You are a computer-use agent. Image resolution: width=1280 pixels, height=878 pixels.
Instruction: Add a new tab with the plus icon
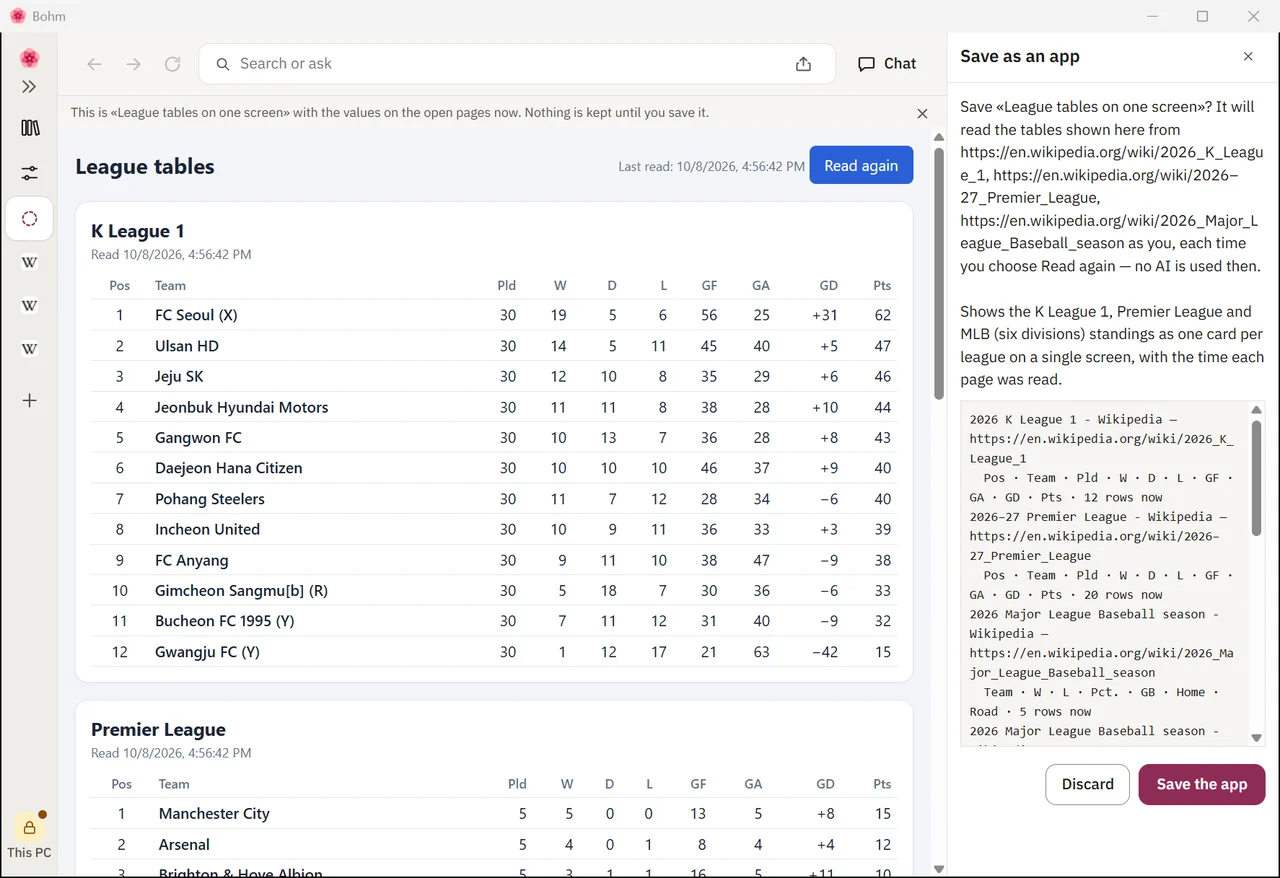pos(30,400)
